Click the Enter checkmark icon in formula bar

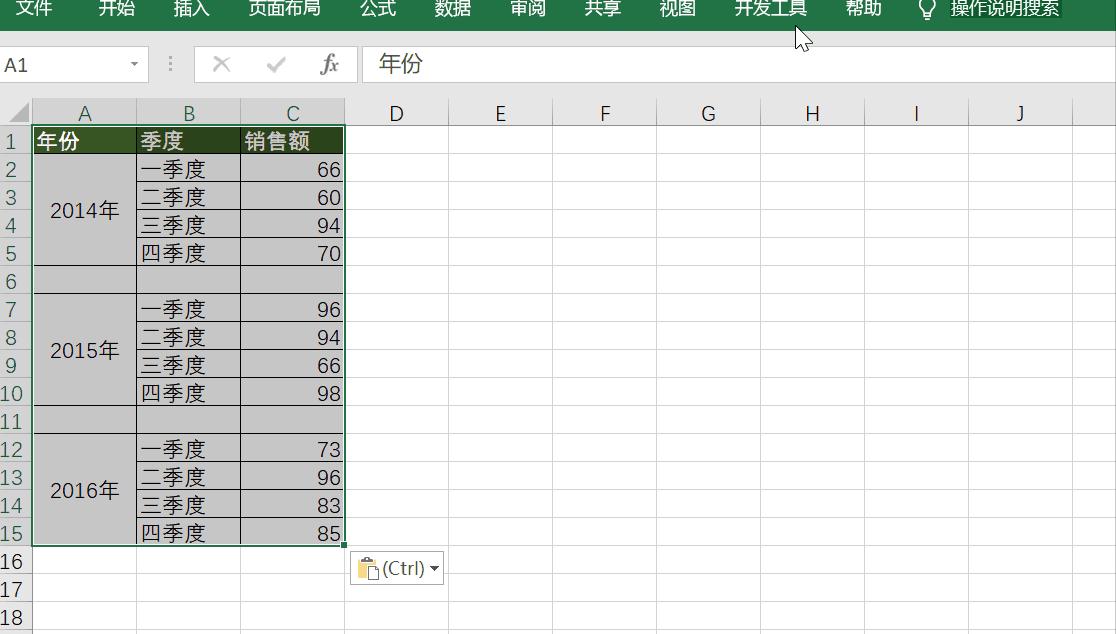(x=274, y=64)
